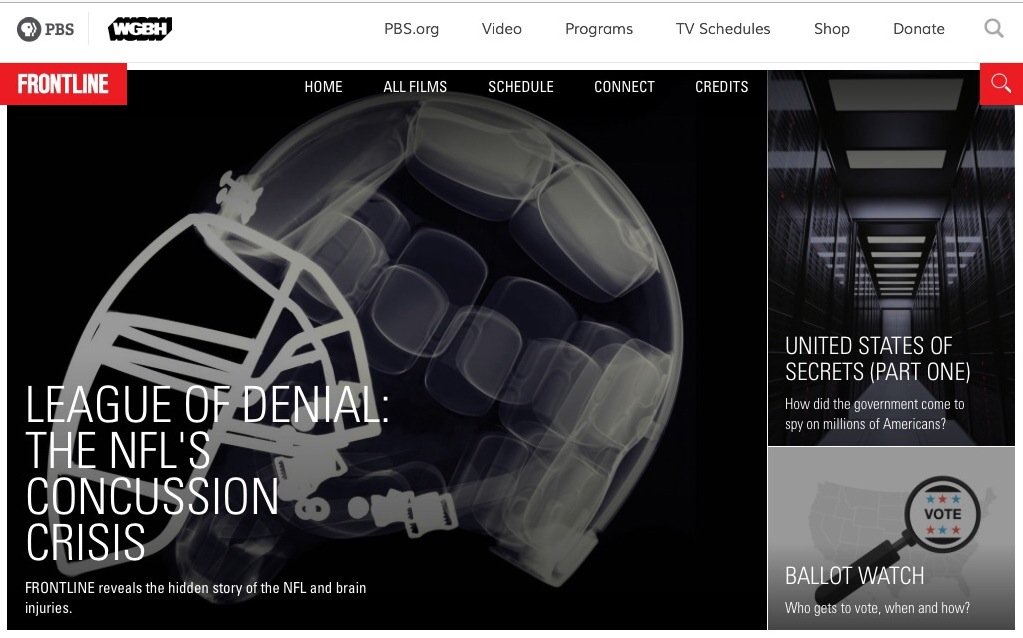The height and width of the screenshot is (638, 1023).
Task: Click the PBS logo icon
Action: (x=45, y=29)
